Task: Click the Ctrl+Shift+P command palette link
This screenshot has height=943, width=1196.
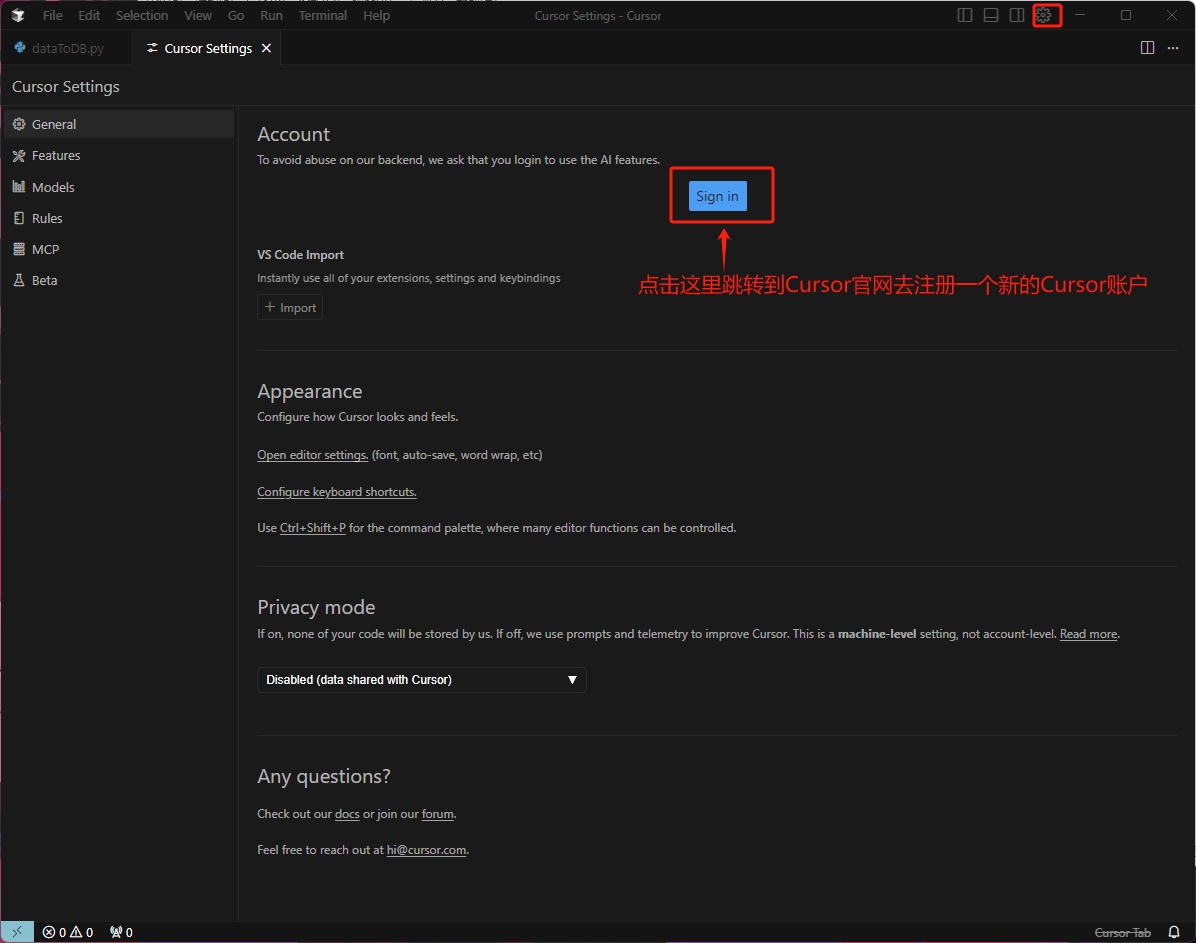Action: click(313, 528)
